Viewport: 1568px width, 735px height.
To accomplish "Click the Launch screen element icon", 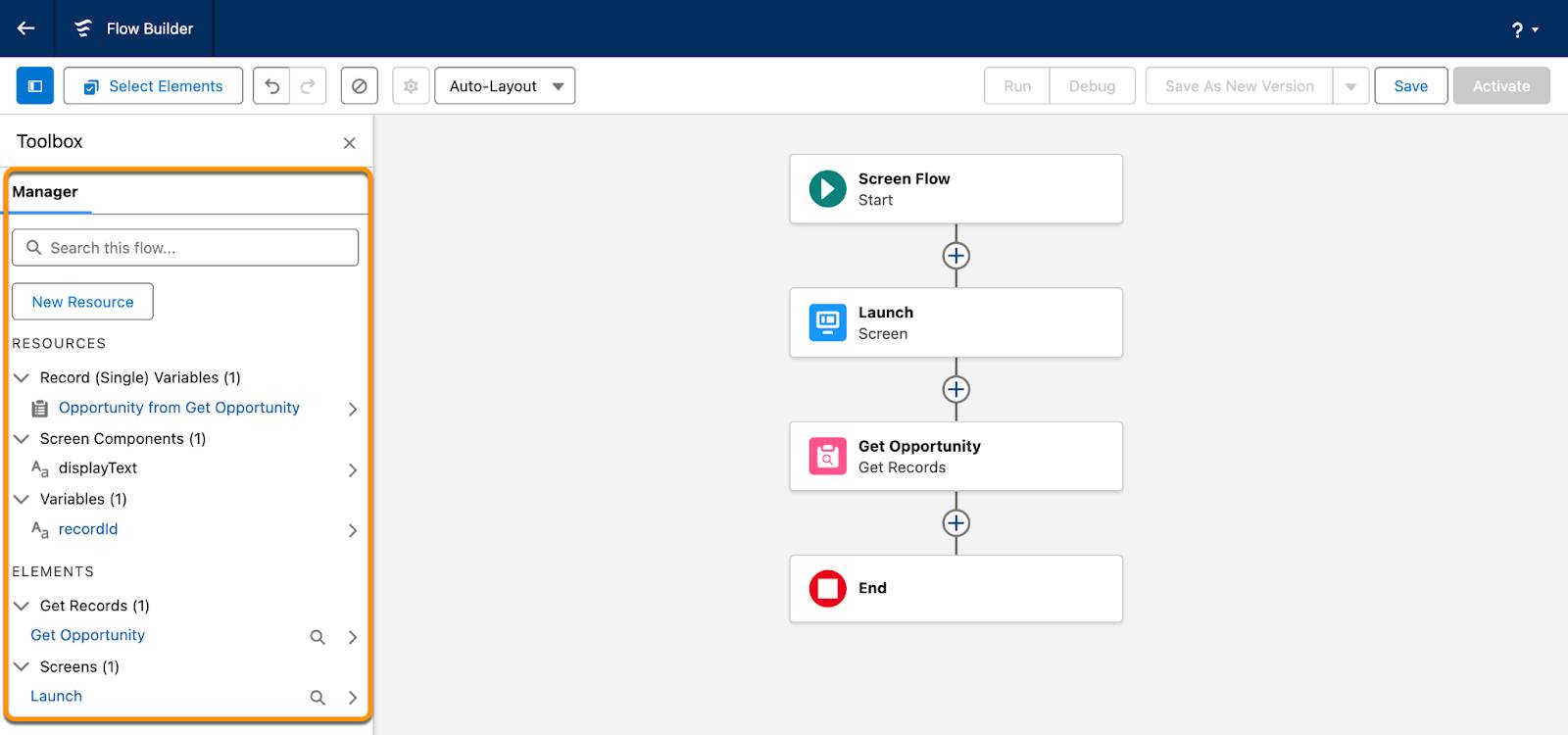I will click(827, 322).
